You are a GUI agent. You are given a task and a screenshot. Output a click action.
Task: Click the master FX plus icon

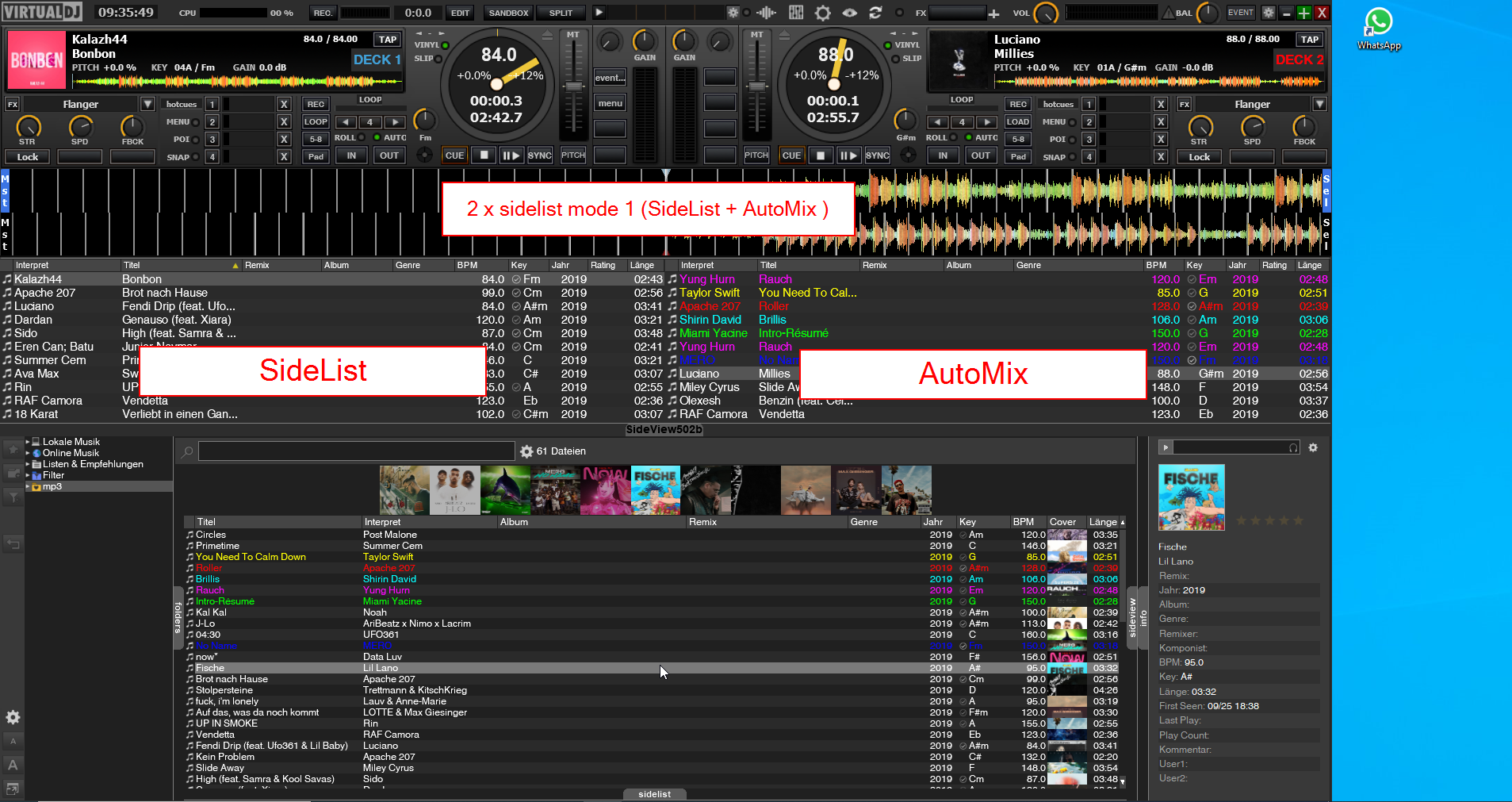pyautogui.click(x=993, y=13)
